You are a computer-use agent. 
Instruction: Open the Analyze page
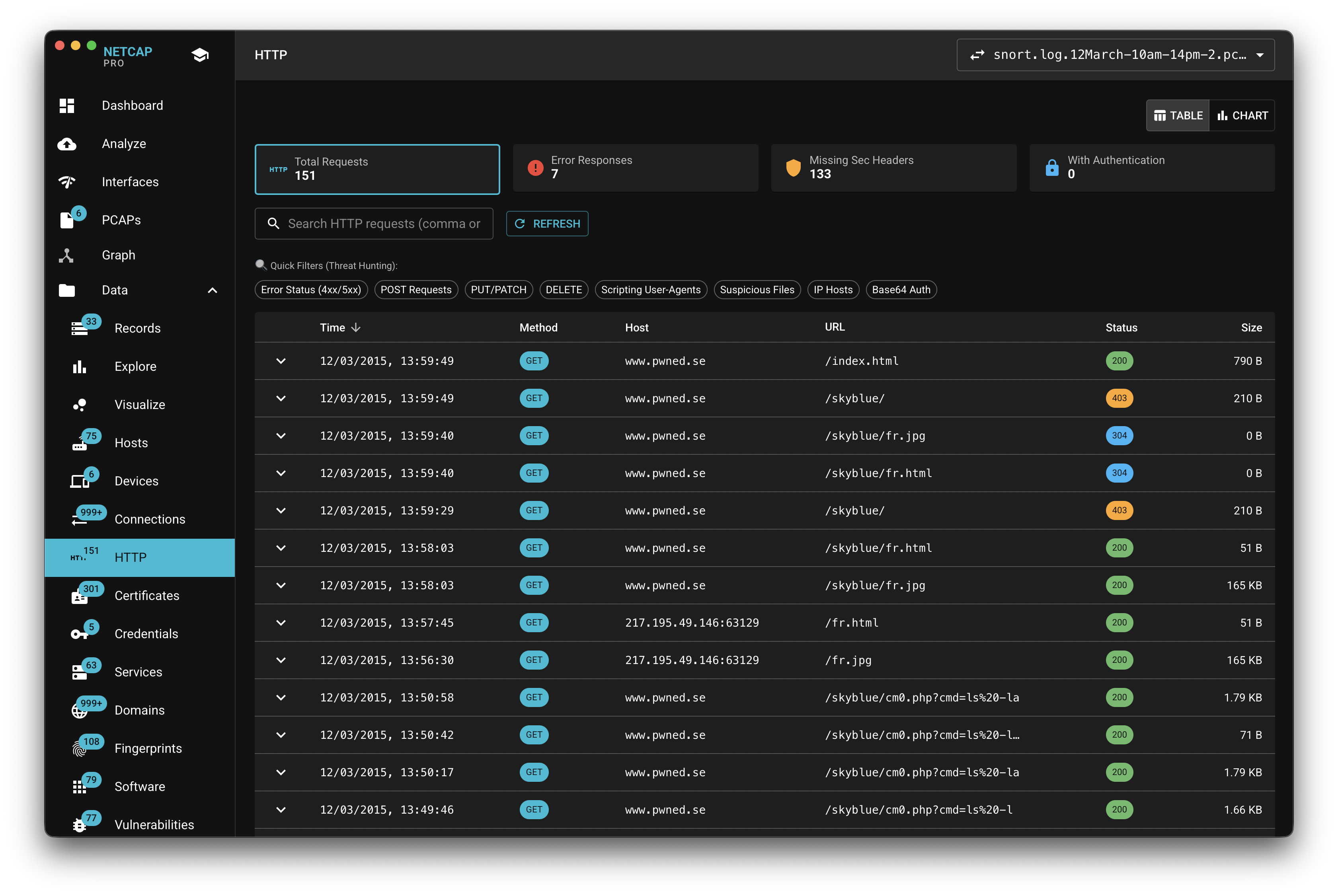click(139, 144)
